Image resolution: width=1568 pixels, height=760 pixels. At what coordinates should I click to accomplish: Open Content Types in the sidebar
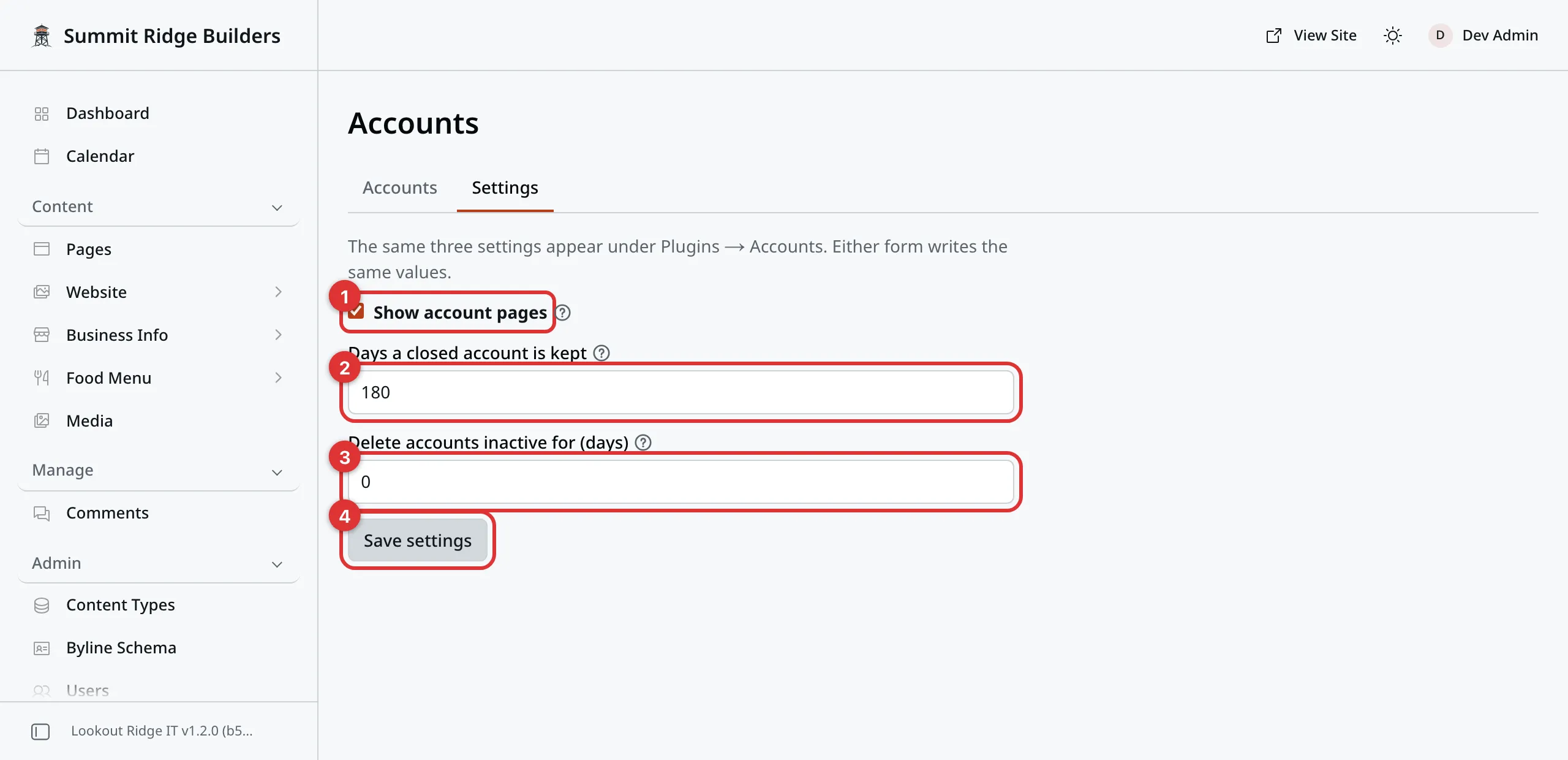158,605
